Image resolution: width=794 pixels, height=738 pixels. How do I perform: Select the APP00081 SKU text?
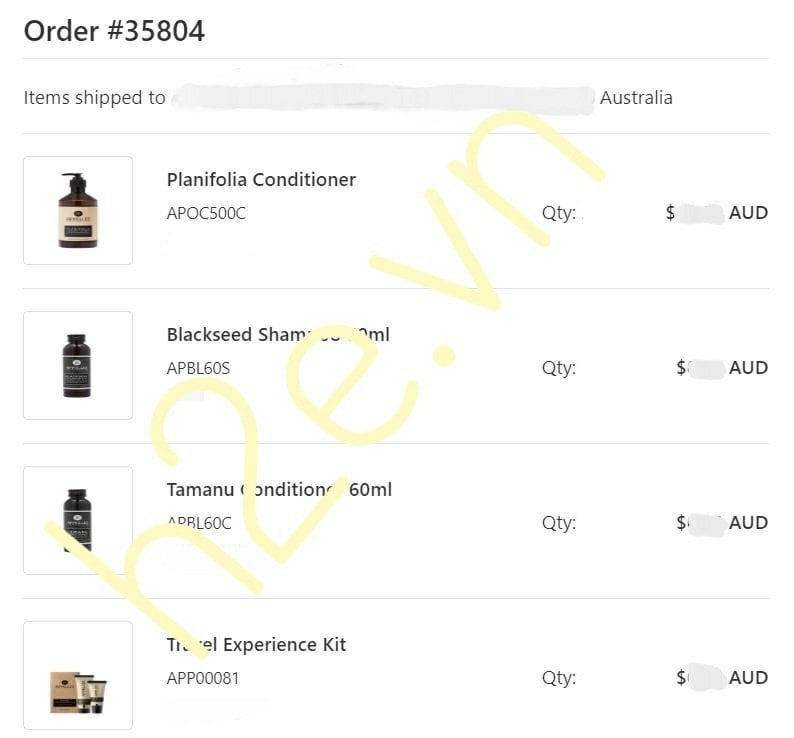203,678
